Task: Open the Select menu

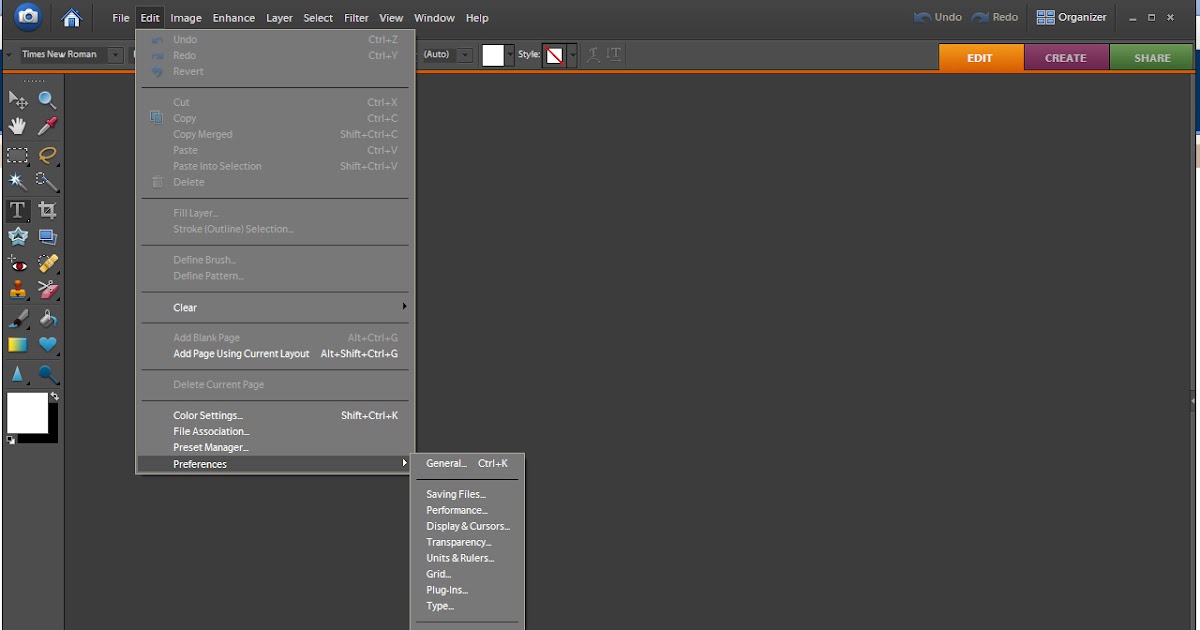Action: click(x=319, y=18)
